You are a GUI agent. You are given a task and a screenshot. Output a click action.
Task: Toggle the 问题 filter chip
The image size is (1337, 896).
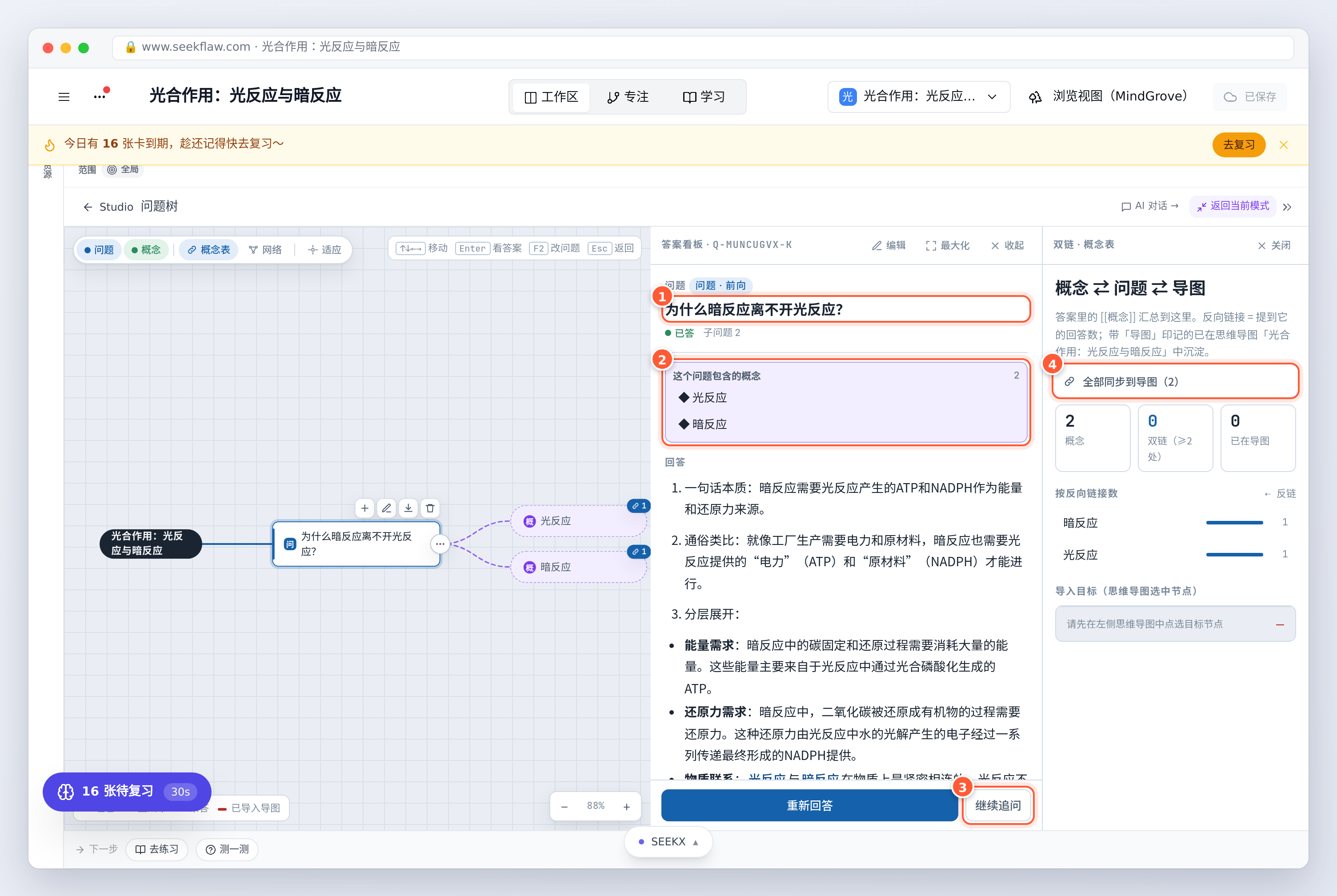[x=99, y=250]
